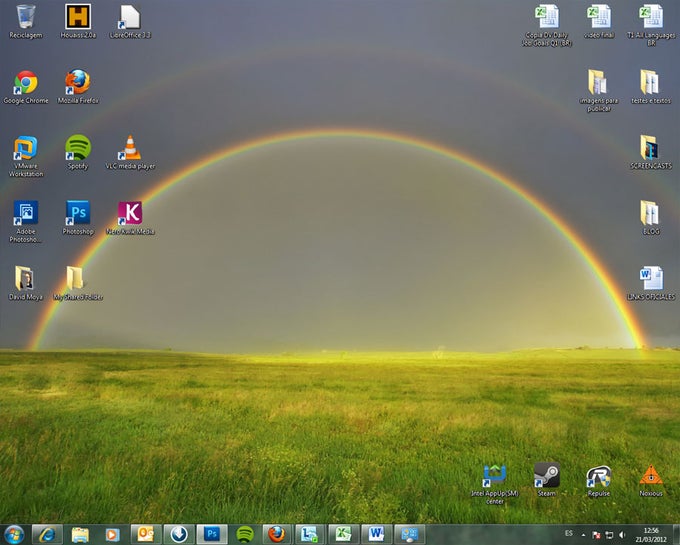Open the ES input language indicator
This screenshot has height=545, width=680.
coord(569,533)
